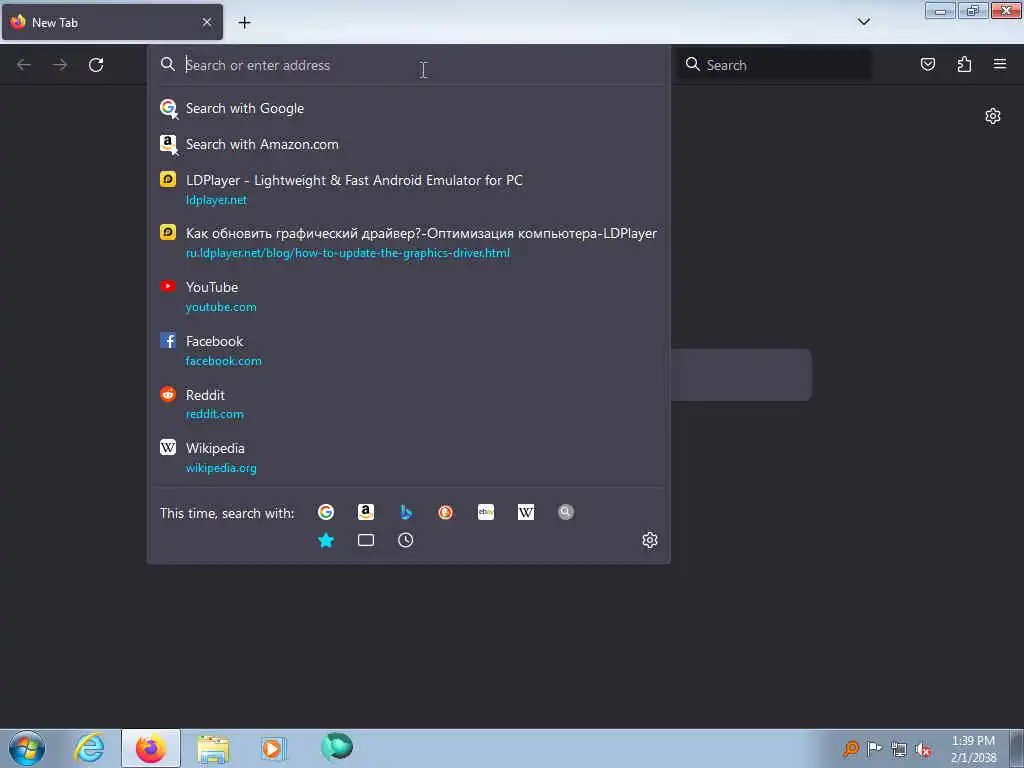Screen dimensions: 1024x768
Task: Click the youtube.com URL text
Action: click(x=221, y=307)
